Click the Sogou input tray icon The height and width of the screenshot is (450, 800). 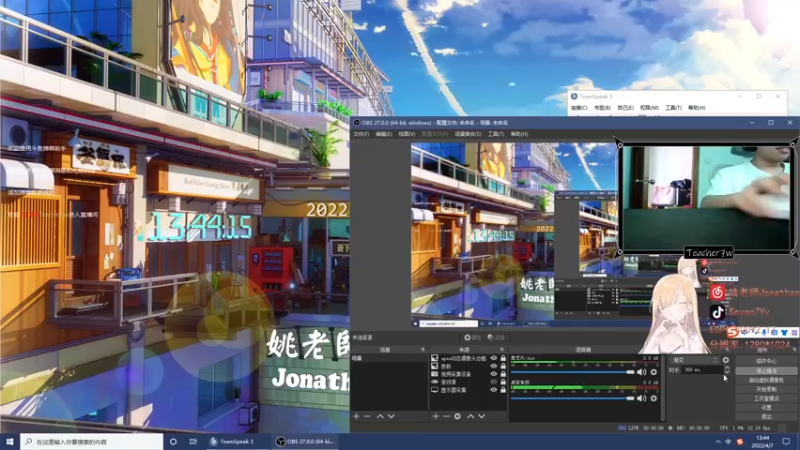tap(740, 441)
